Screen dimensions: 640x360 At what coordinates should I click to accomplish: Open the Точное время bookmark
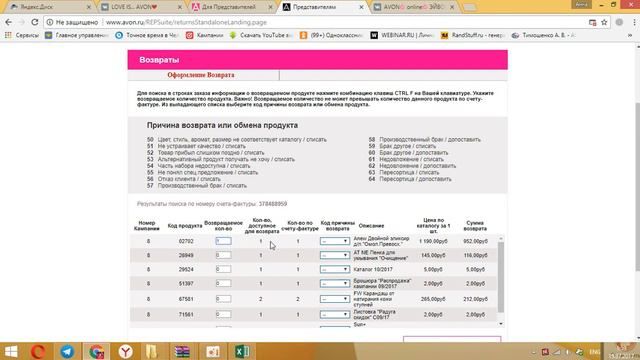(x=147, y=36)
